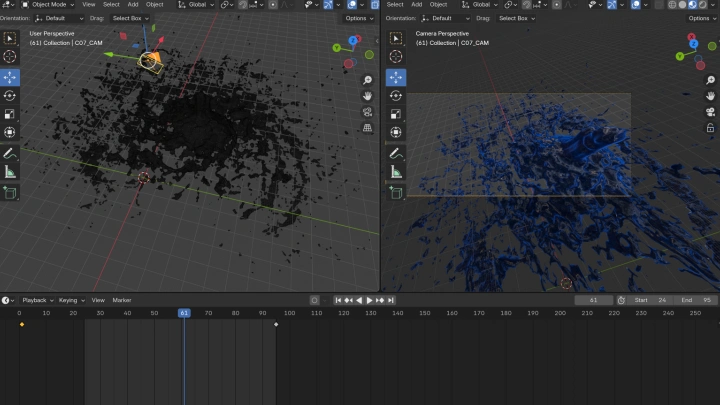Toggle proportional editing in camera viewport header
The image size is (720, 405).
[557, 5]
